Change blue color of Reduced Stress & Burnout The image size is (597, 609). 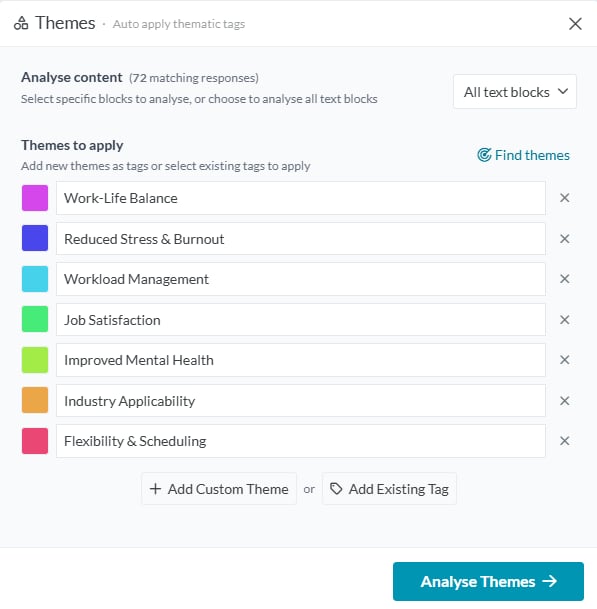35,238
